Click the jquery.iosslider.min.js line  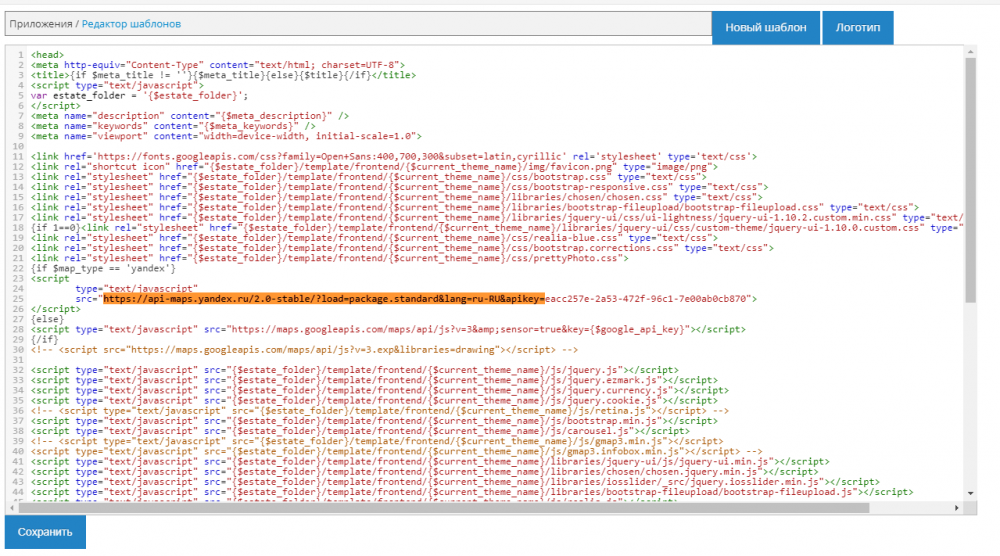pos(455,482)
